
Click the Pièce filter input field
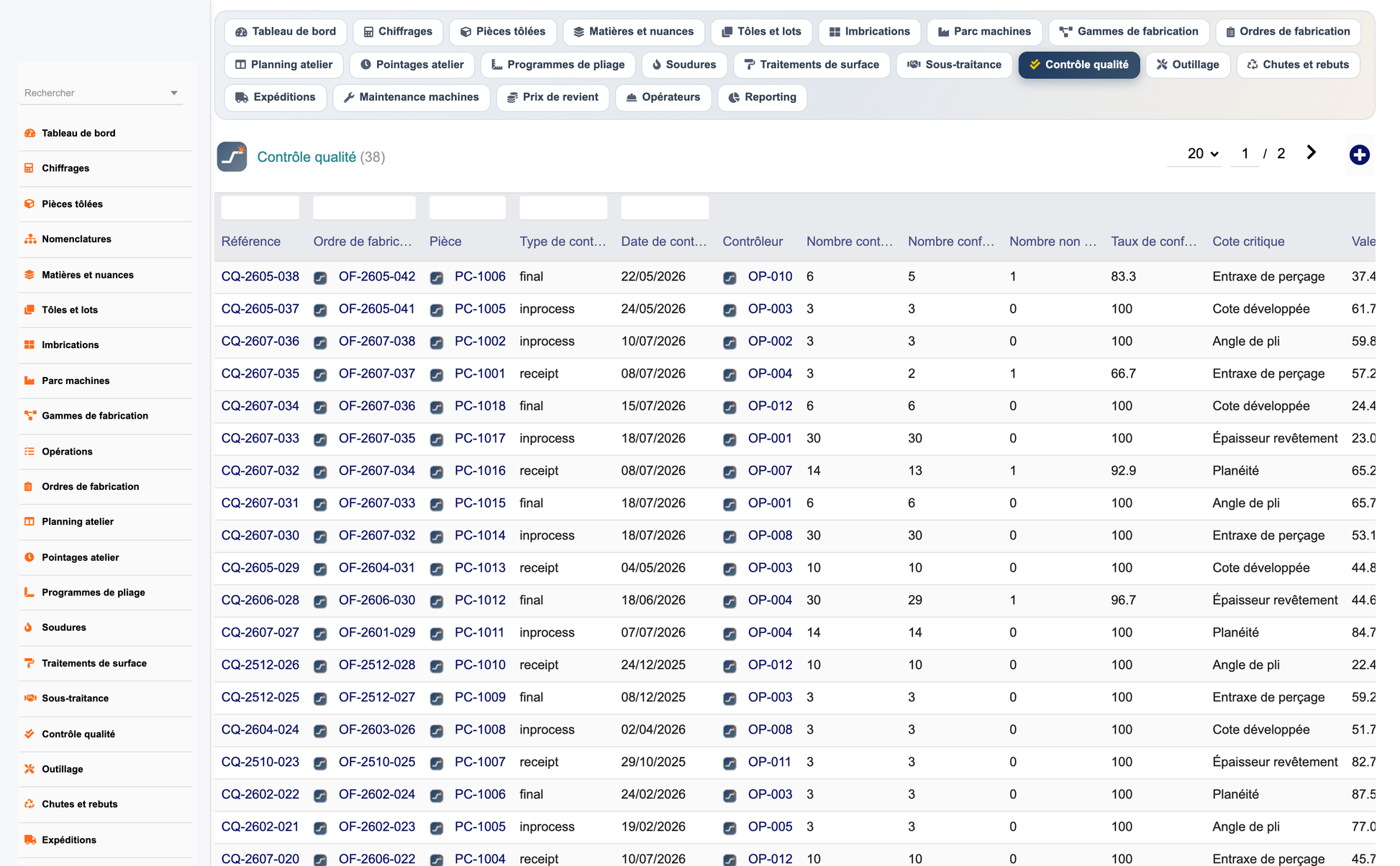[x=468, y=207]
